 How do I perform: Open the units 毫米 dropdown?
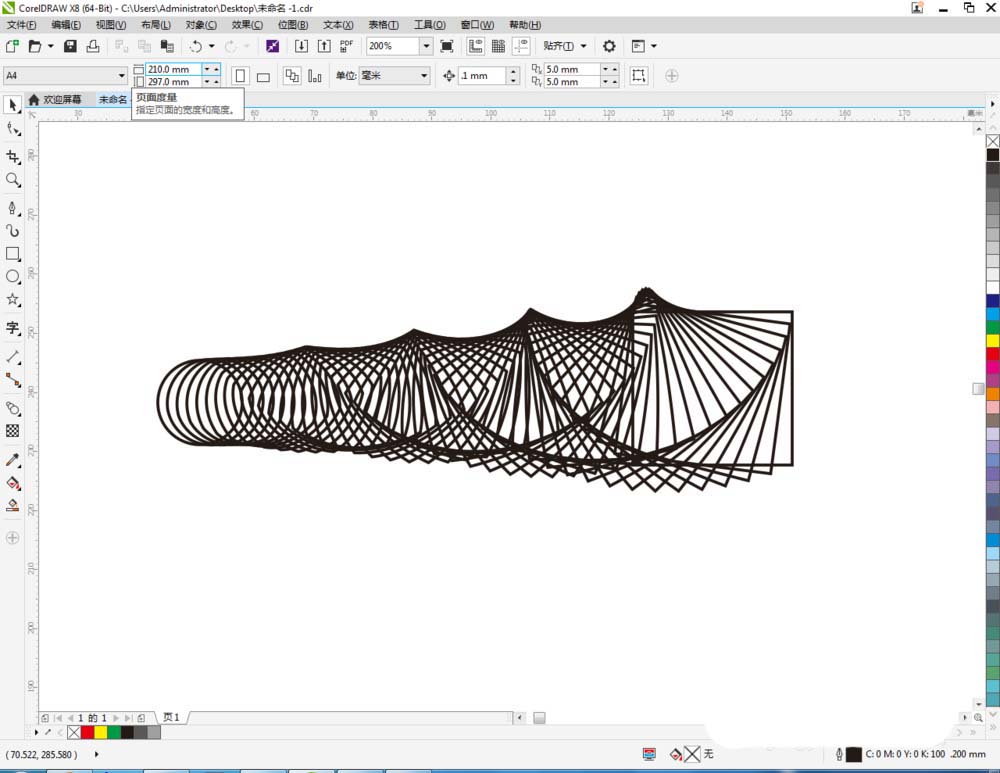point(423,75)
